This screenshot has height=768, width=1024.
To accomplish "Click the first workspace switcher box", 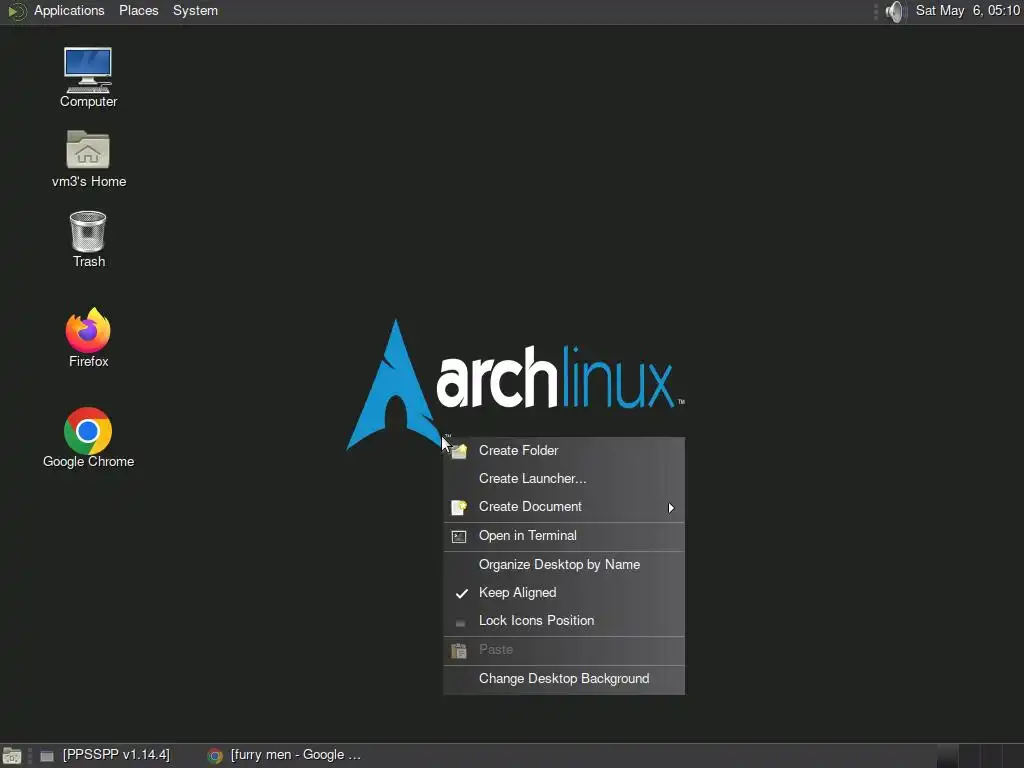I will 948,756.
